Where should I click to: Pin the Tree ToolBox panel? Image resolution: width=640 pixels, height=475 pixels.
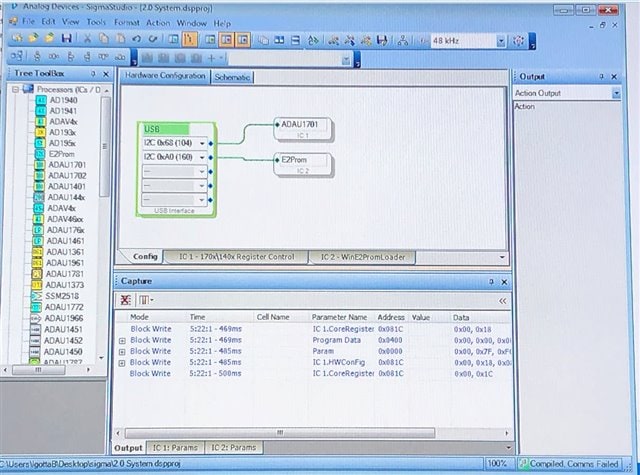93,74
